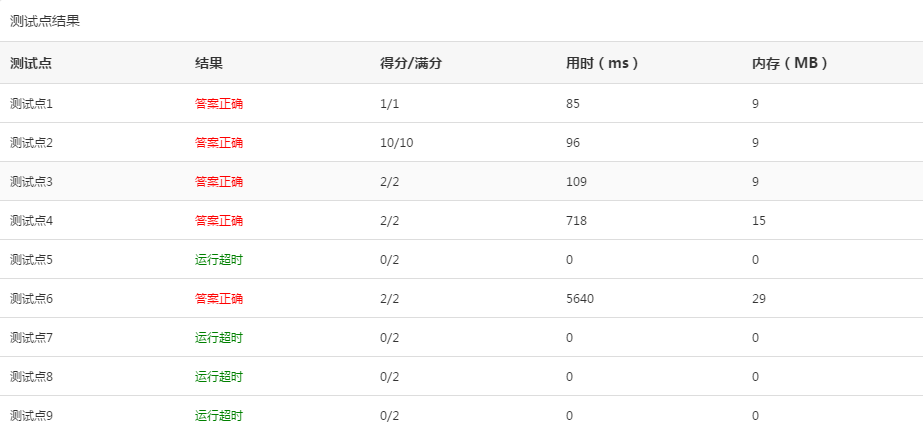This screenshot has width=923, height=430.
Task: Click the 10/10 score cell
Action: tap(397, 142)
